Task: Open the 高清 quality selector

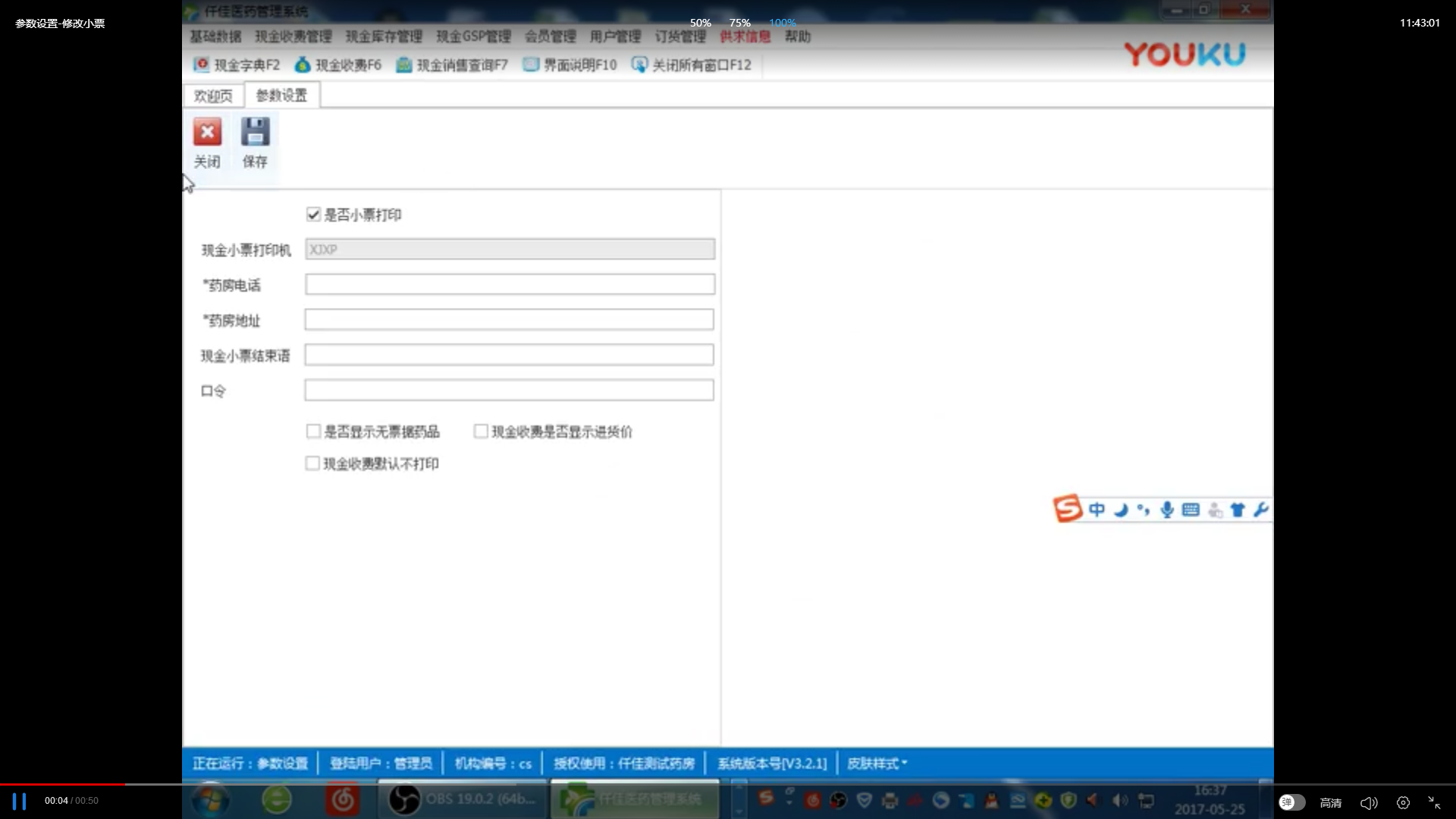Action: click(1331, 803)
